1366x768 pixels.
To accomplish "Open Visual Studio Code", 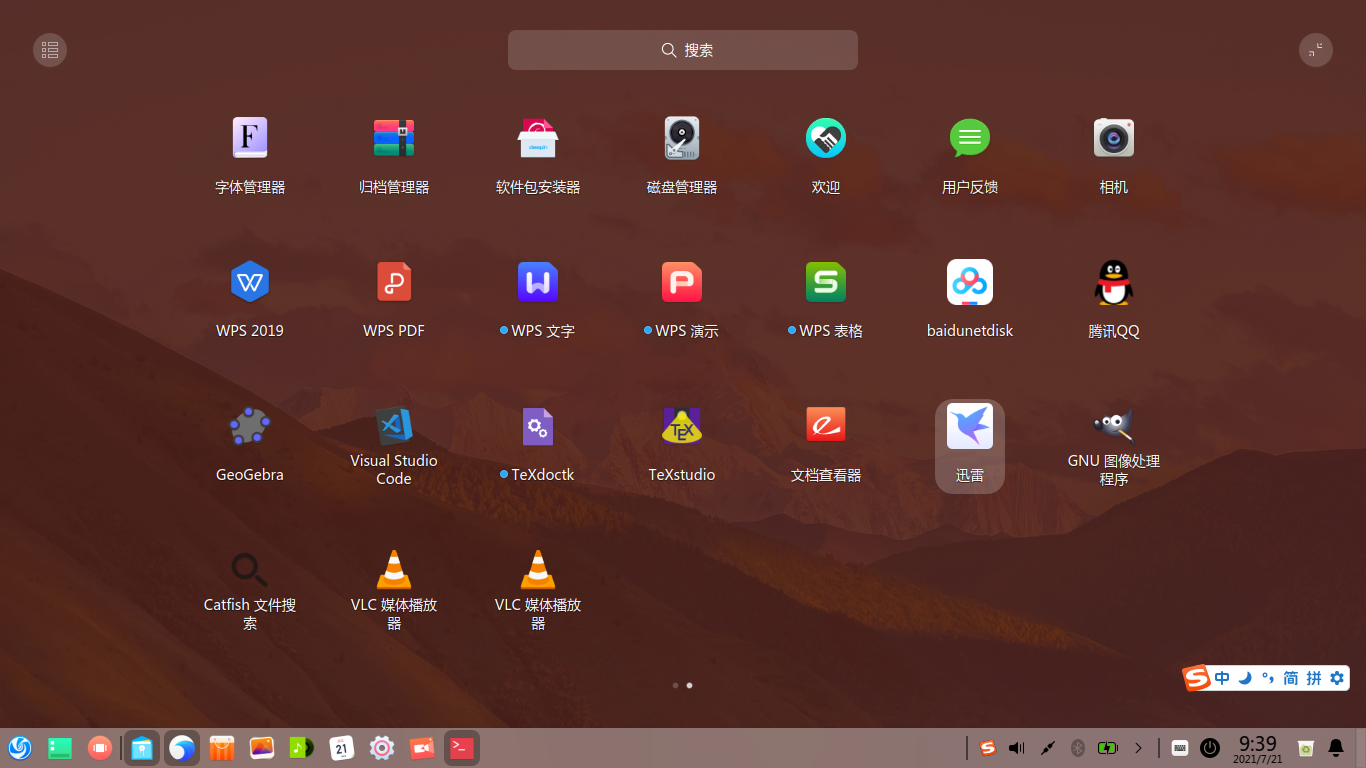I will point(394,426).
